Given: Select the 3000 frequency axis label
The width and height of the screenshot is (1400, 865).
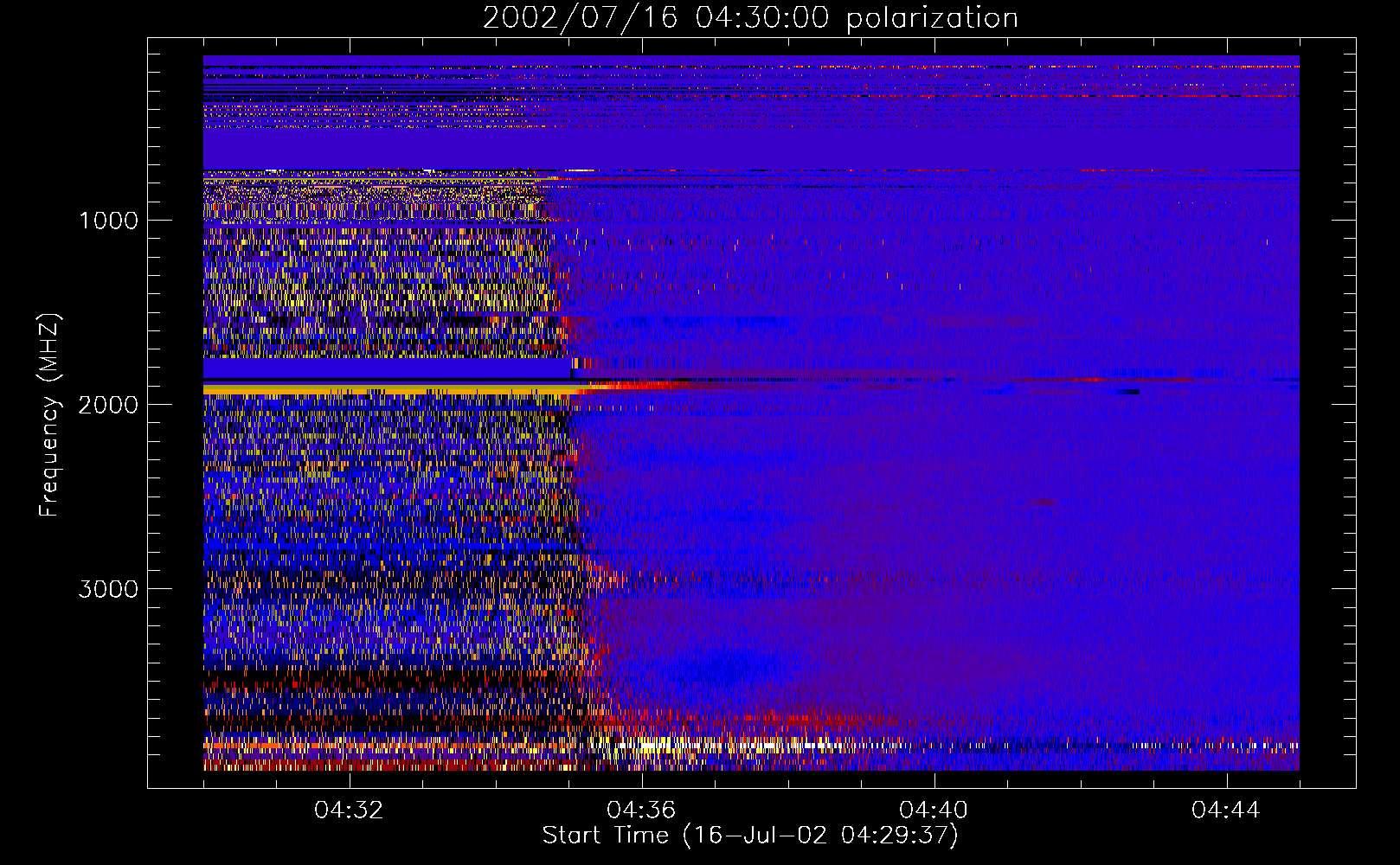Looking at the screenshot, I should point(108,589).
